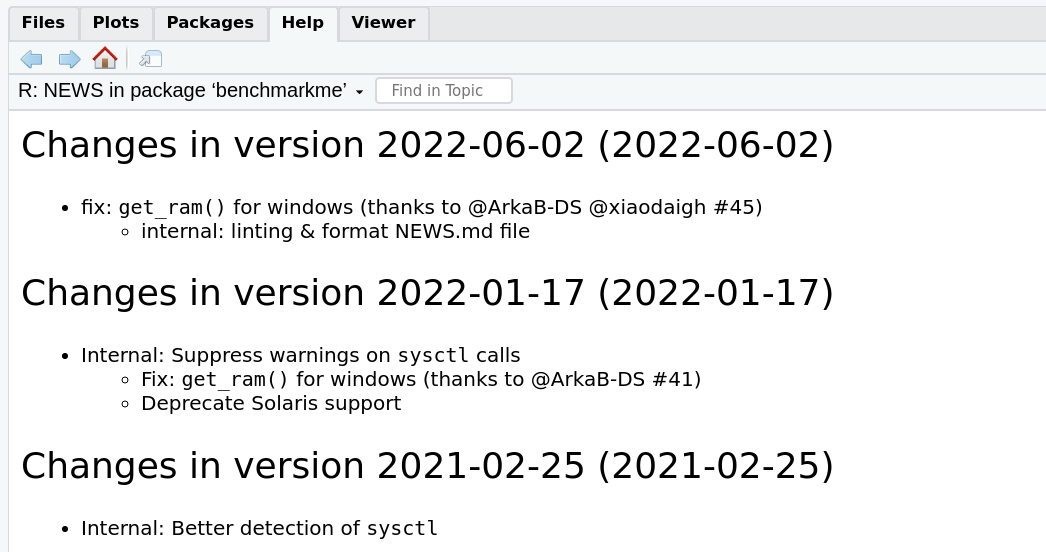
Task: Select the Help tab
Action: coord(303,23)
